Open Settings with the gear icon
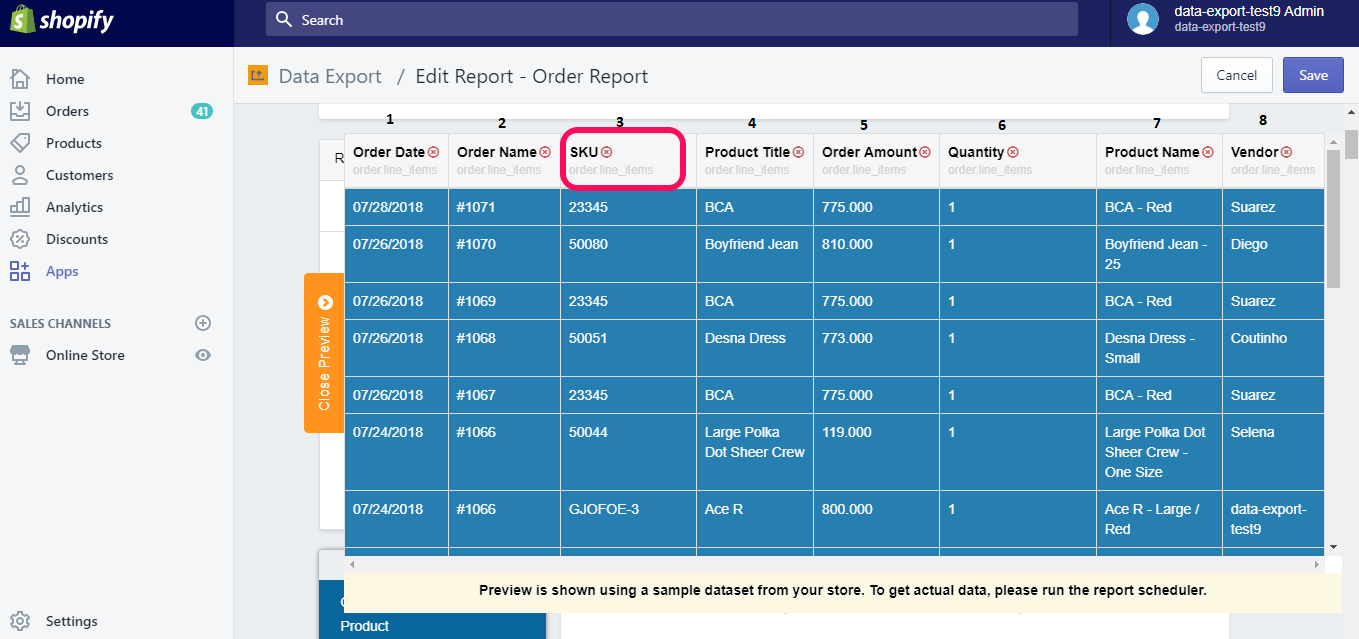This screenshot has width=1359, height=639. tap(22, 620)
